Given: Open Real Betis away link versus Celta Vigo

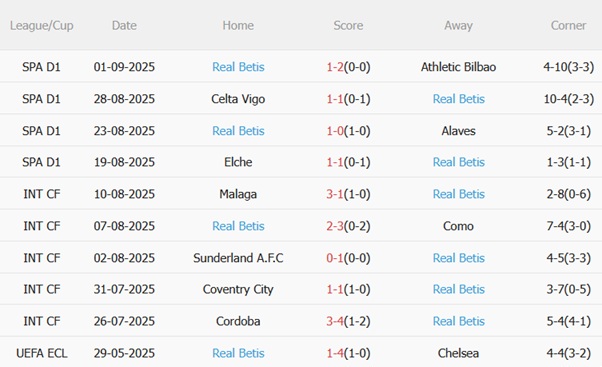Looking at the screenshot, I should click(458, 99).
